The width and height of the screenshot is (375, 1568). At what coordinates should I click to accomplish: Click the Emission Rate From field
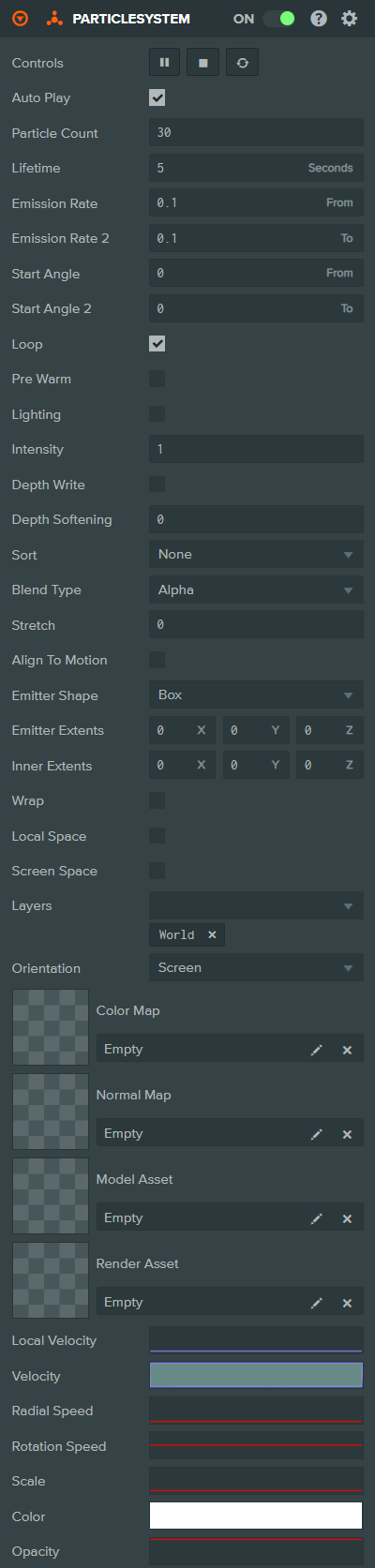tap(256, 203)
